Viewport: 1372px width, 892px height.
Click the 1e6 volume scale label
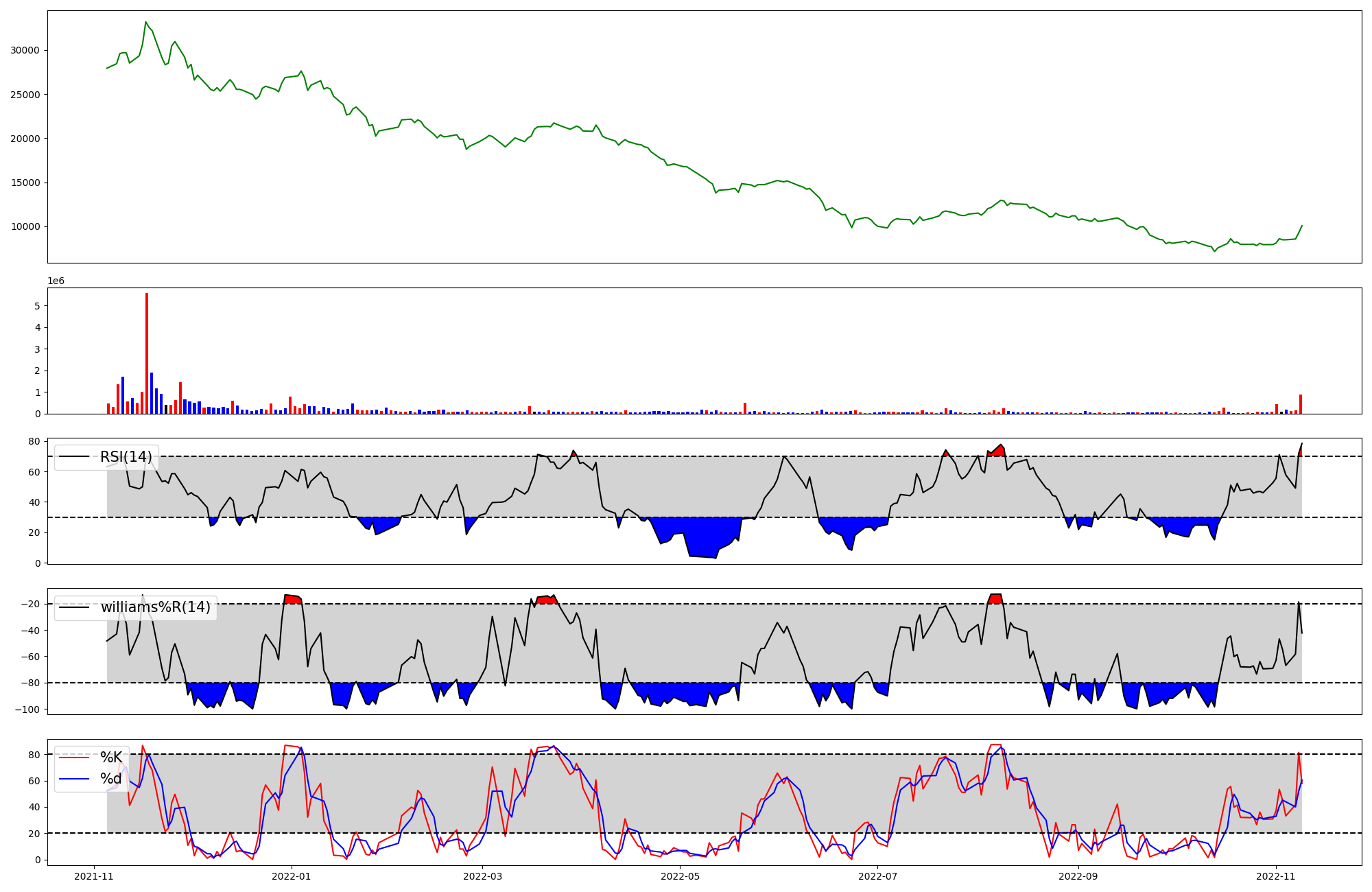point(56,281)
